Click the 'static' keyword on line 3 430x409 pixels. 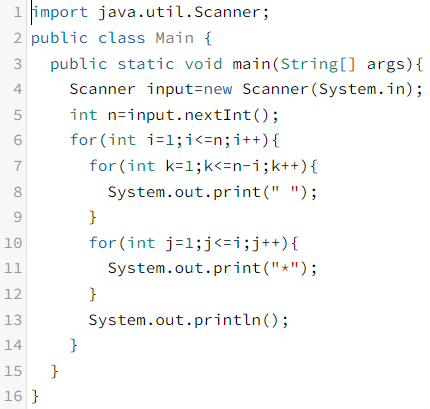[146, 64]
